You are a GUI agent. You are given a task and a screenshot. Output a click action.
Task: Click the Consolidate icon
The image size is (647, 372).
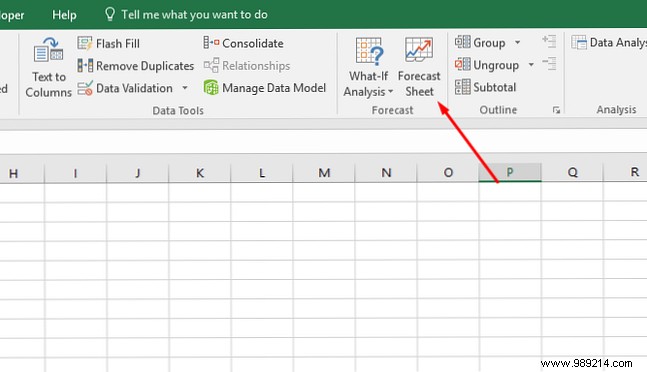[x=211, y=43]
